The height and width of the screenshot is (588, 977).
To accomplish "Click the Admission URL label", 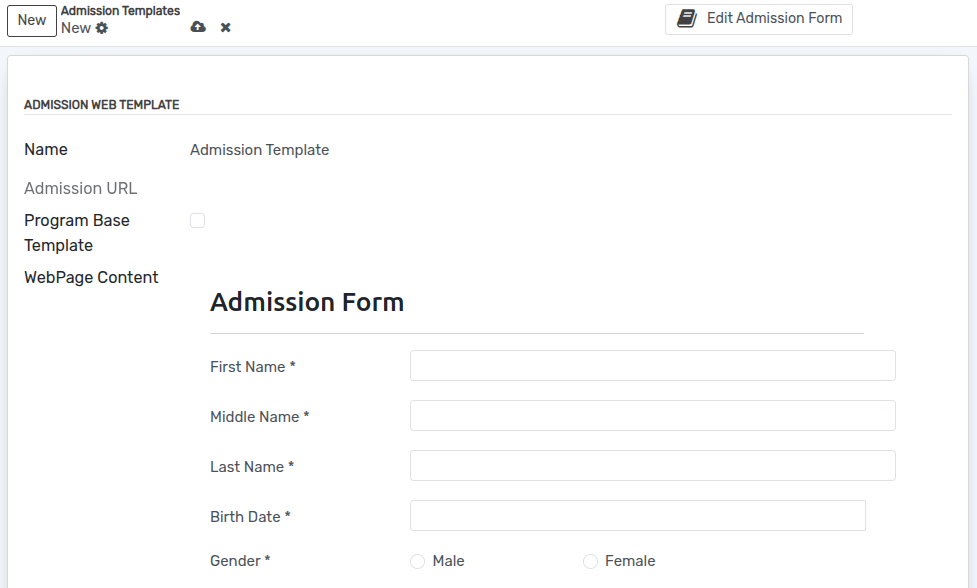I will [x=81, y=188].
